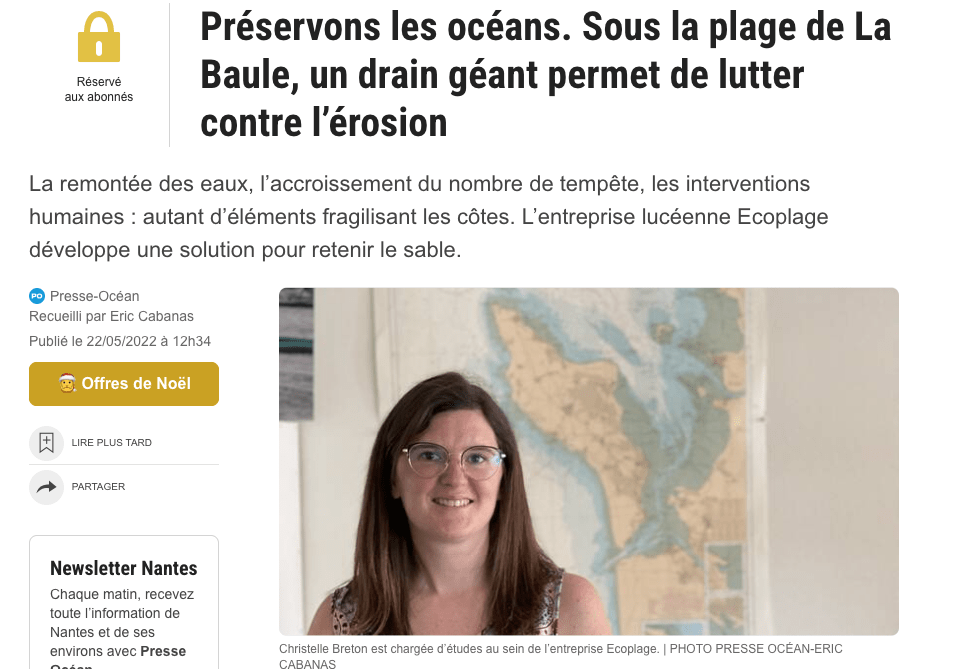Click the Santa emoji on the Offres de Noël button
The width and height of the screenshot is (974, 669).
click(67, 384)
